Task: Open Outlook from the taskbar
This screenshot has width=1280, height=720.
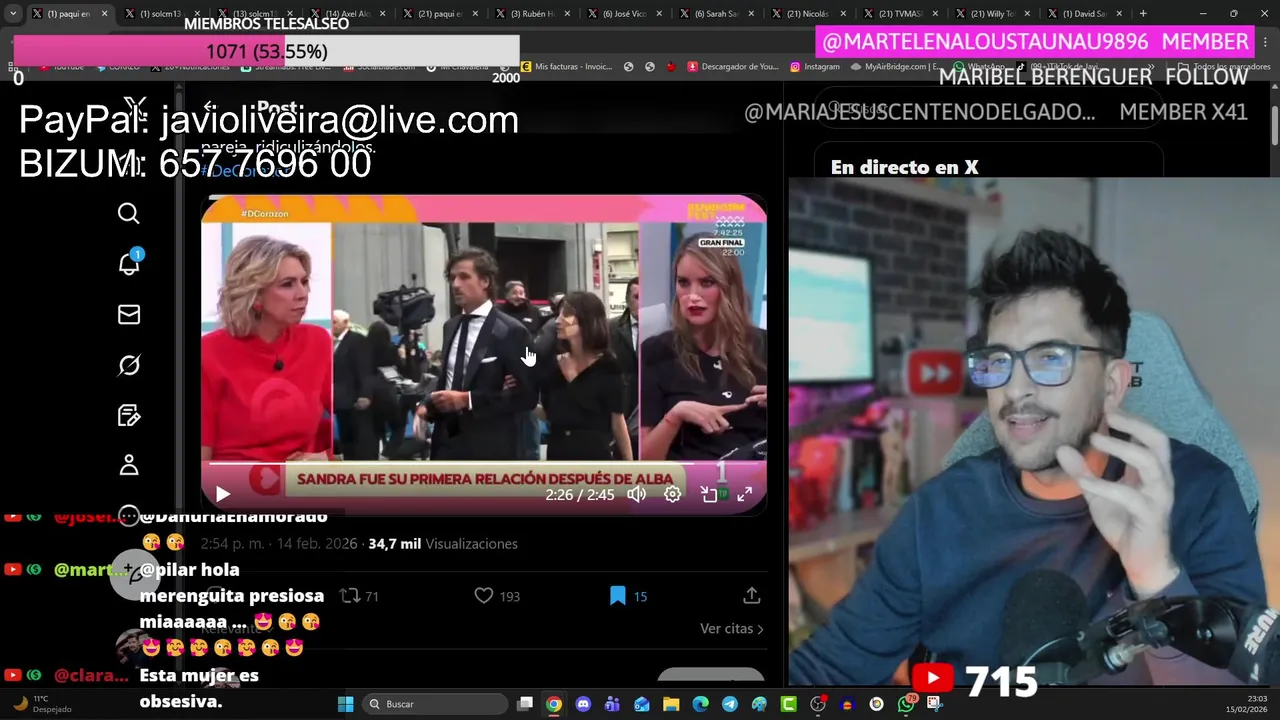Action: [642, 704]
